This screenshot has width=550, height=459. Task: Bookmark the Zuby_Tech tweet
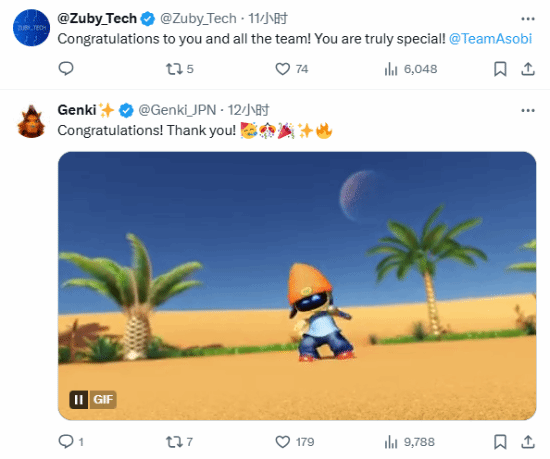tap(500, 69)
